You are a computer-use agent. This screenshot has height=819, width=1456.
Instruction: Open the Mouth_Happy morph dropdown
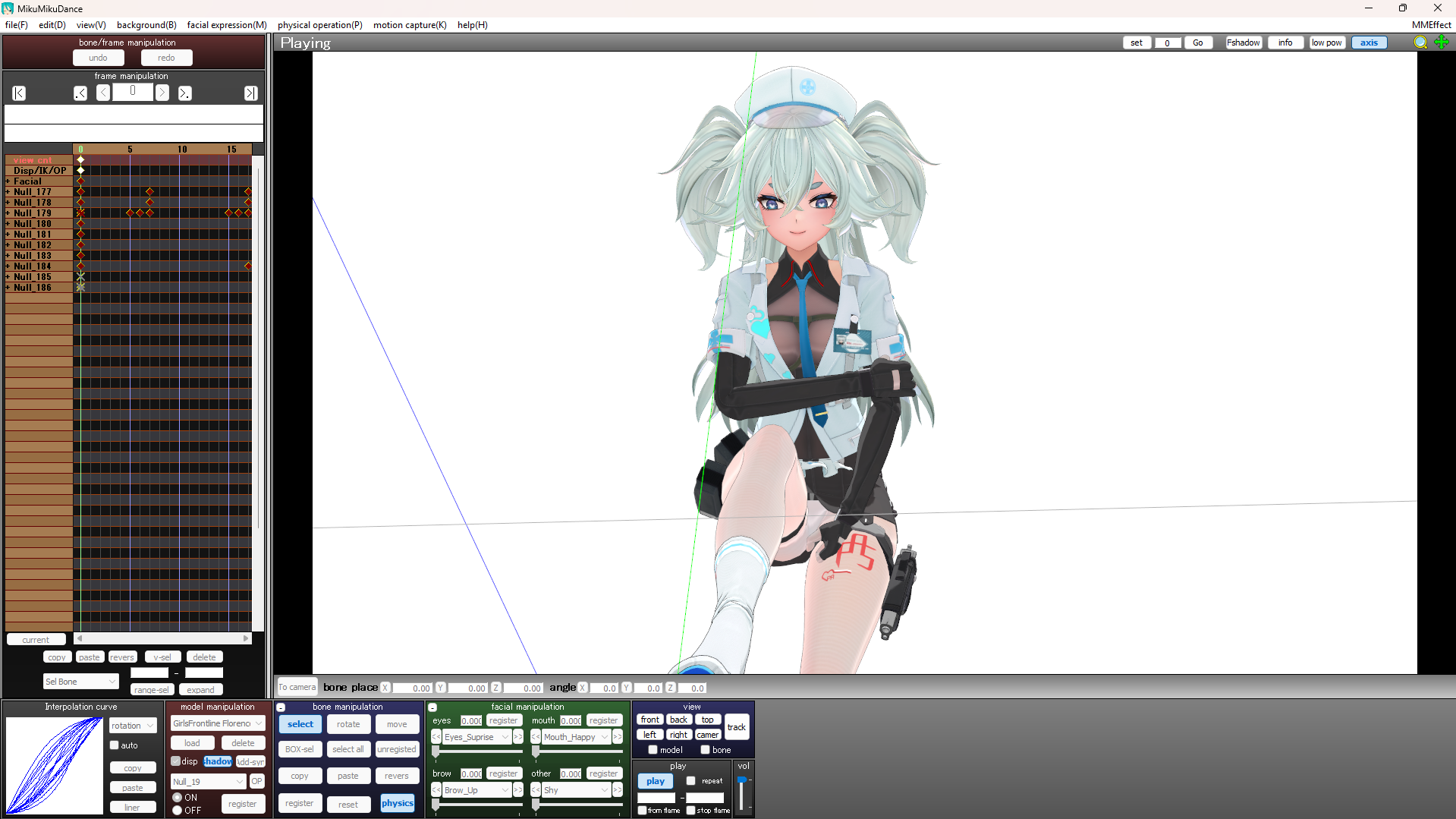point(577,737)
